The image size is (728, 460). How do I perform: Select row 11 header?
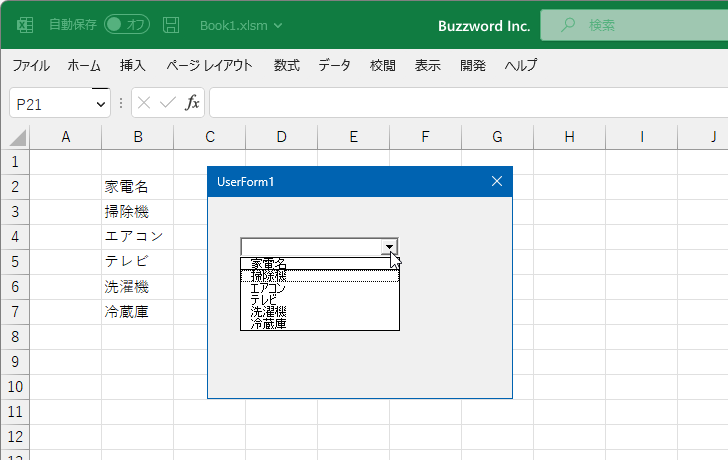(x=15, y=412)
